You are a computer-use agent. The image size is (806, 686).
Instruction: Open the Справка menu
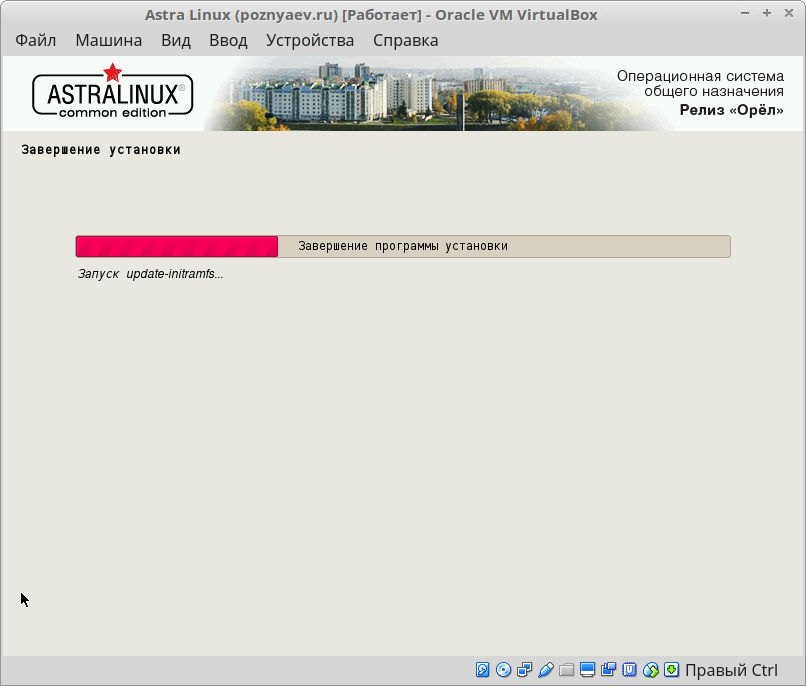tap(406, 40)
